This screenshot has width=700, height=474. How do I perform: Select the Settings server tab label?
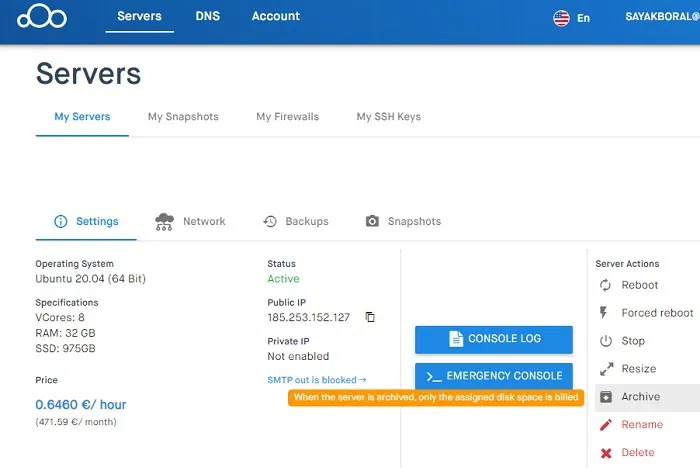coord(97,221)
